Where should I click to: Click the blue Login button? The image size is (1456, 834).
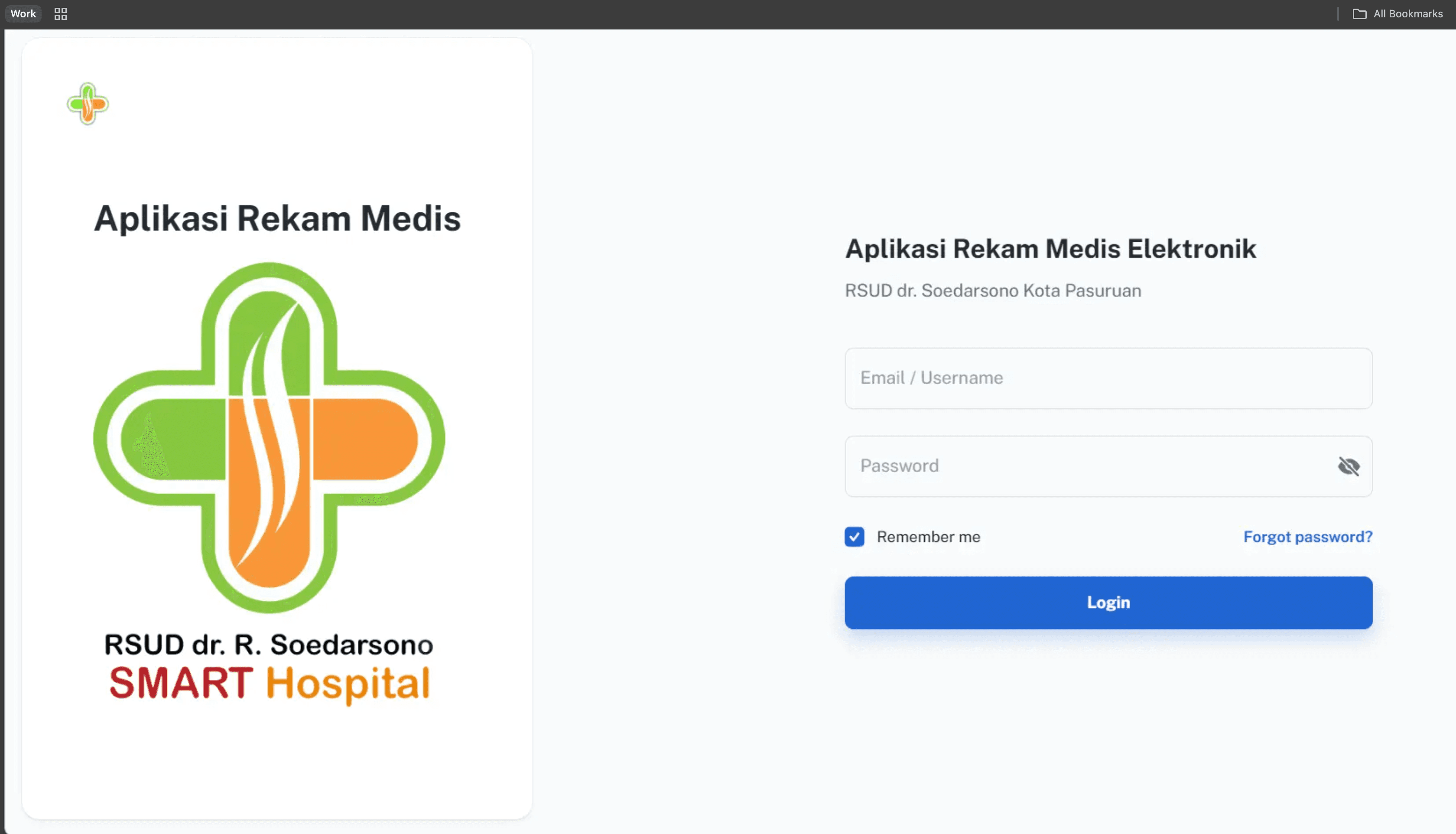click(1108, 603)
